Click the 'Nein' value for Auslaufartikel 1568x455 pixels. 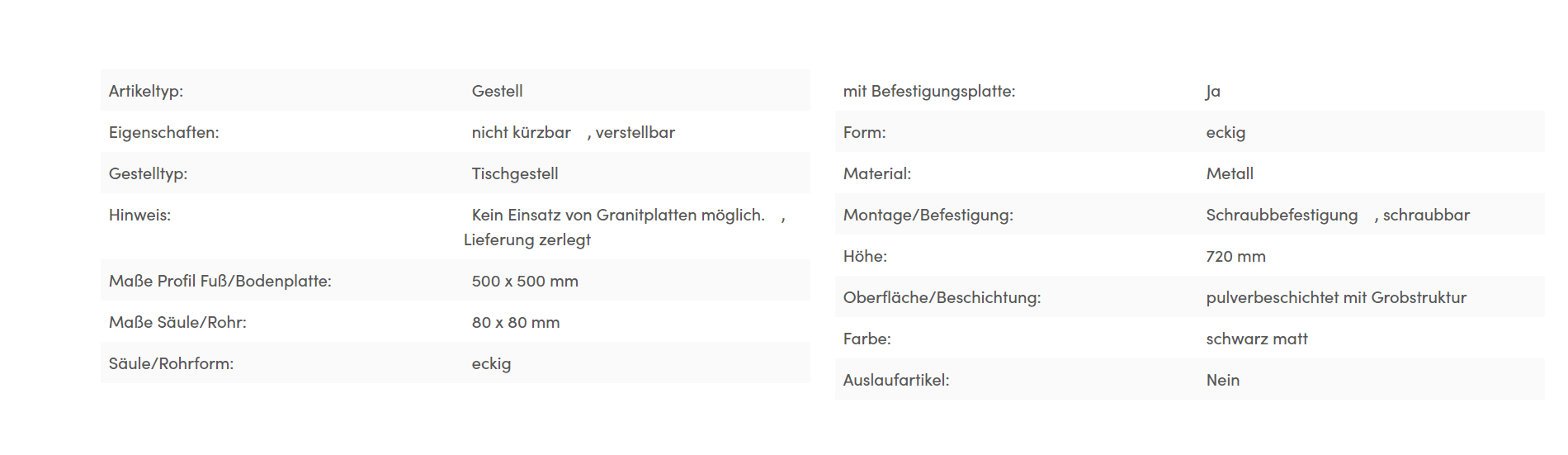point(1223,380)
